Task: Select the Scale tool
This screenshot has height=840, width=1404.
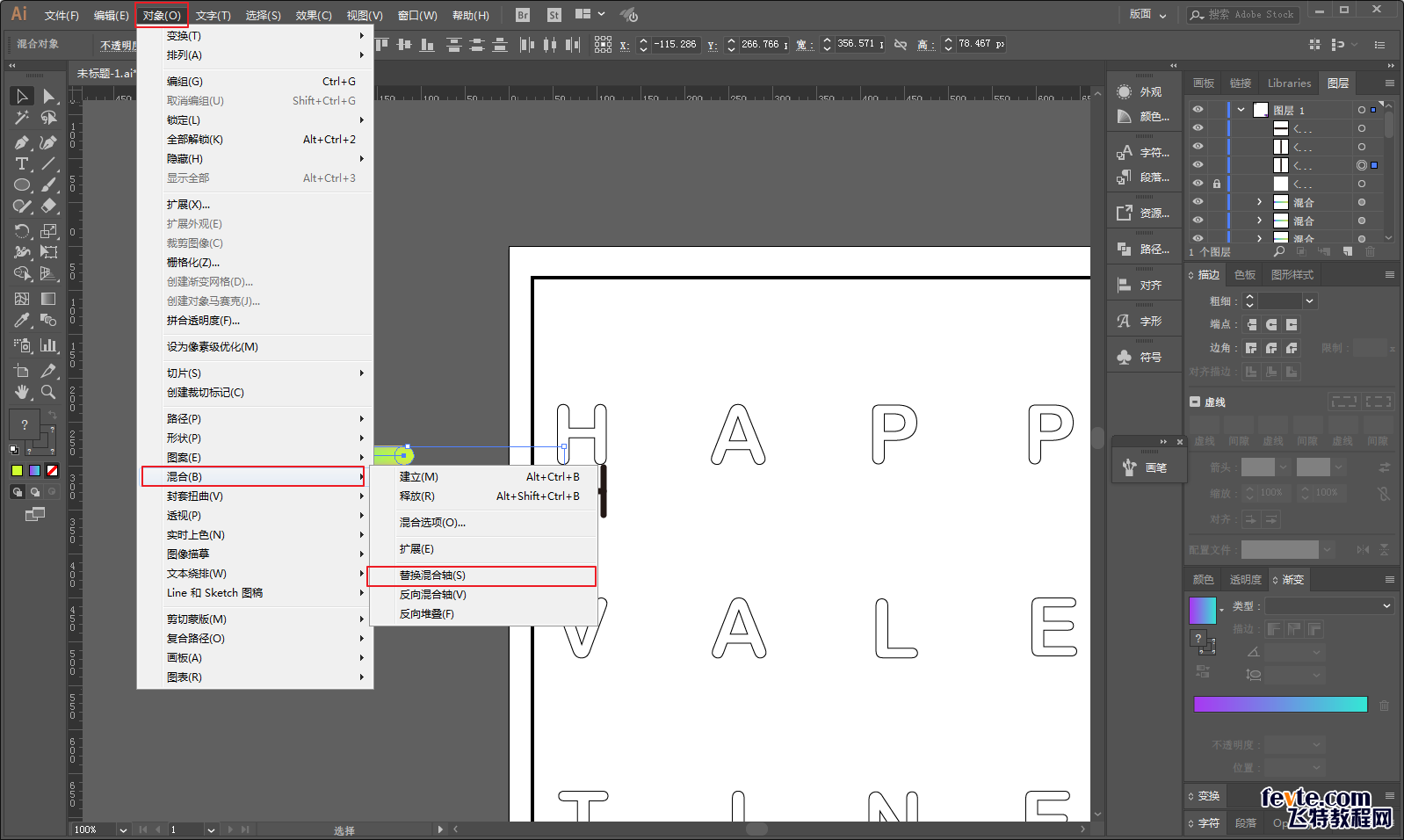Action: click(49, 231)
